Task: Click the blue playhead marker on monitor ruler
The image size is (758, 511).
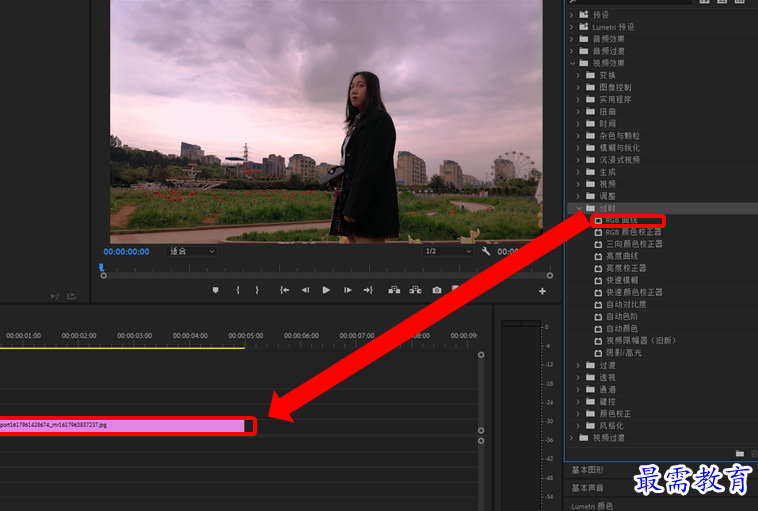Action: [102, 267]
